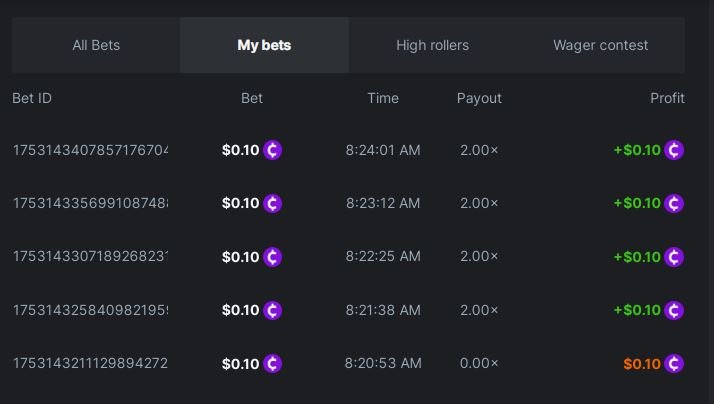The height and width of the screenshot is (404, 714).
Task: Open bet ID starting with 17531432584
Action: [x=90, y=310]
